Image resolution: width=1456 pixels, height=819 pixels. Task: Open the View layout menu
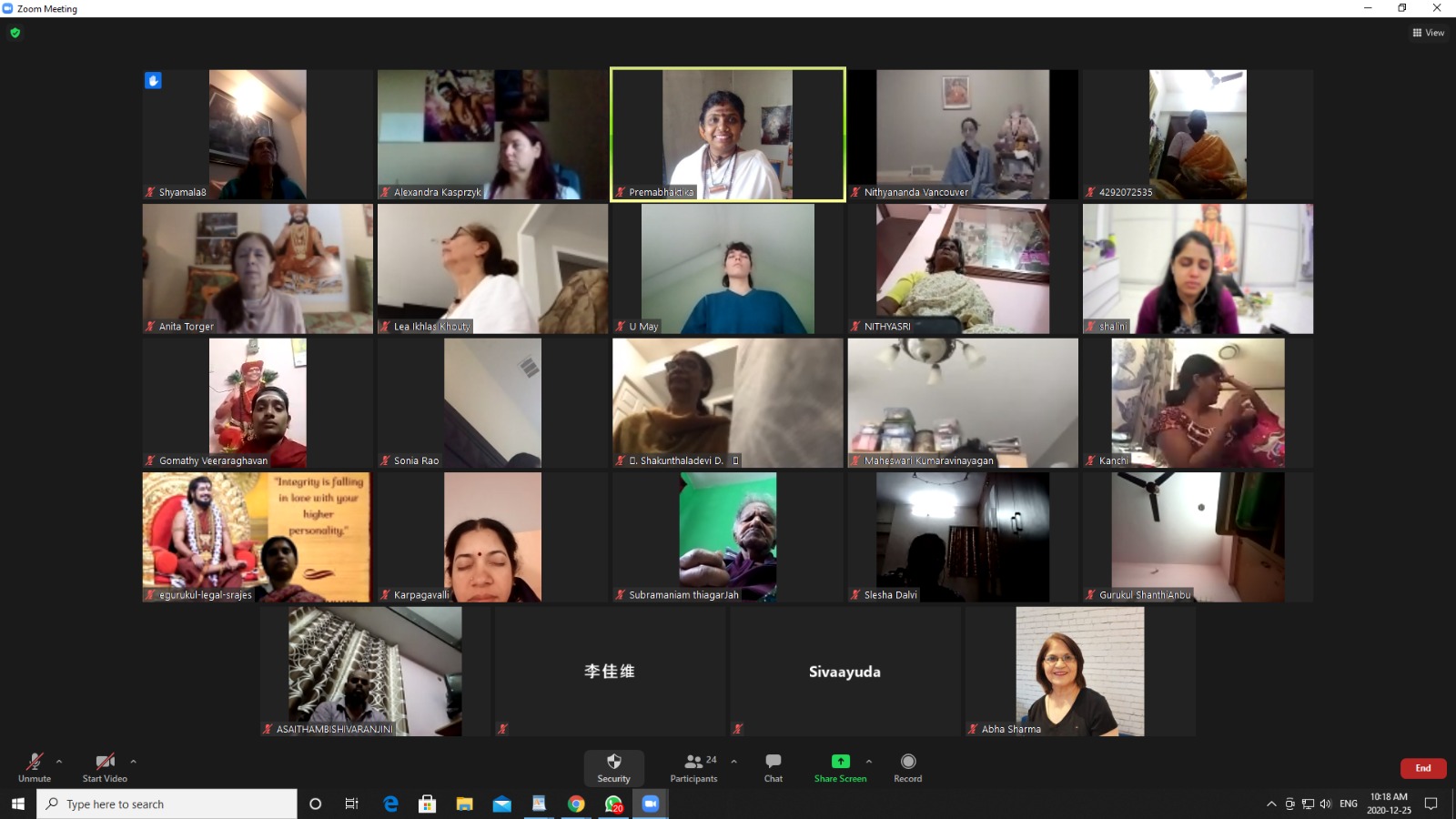click(1428, 33)
